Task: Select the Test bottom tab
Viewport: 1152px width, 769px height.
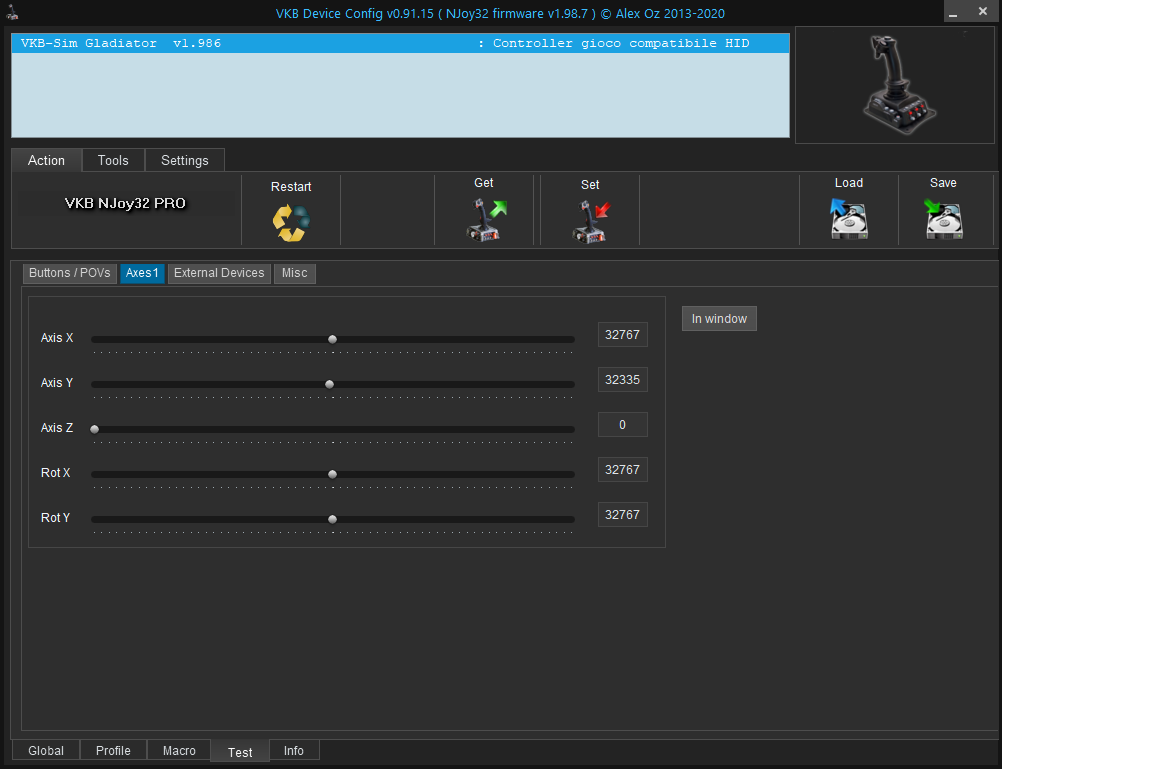Action: [x=240, y=752]
